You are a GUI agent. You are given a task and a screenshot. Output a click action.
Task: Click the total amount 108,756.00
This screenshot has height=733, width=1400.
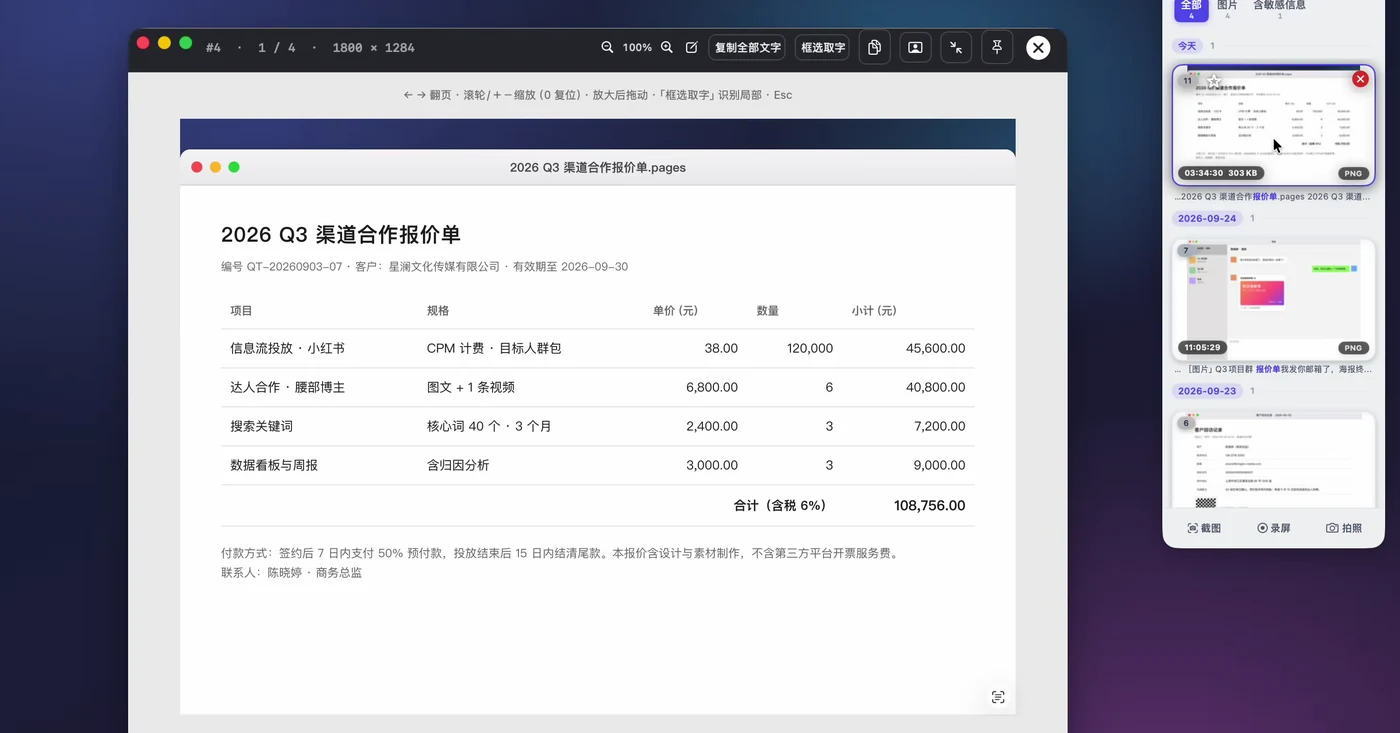pos(930,506)
